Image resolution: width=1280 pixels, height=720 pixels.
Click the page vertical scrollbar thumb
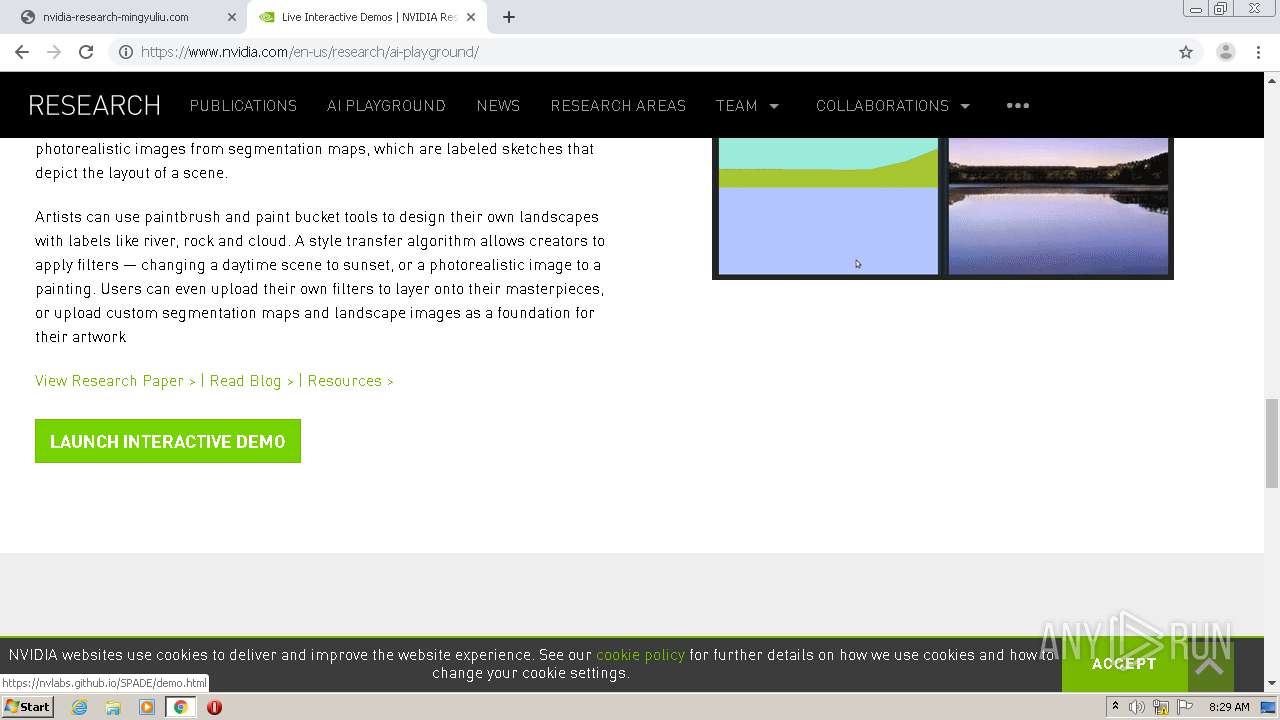1272,442
